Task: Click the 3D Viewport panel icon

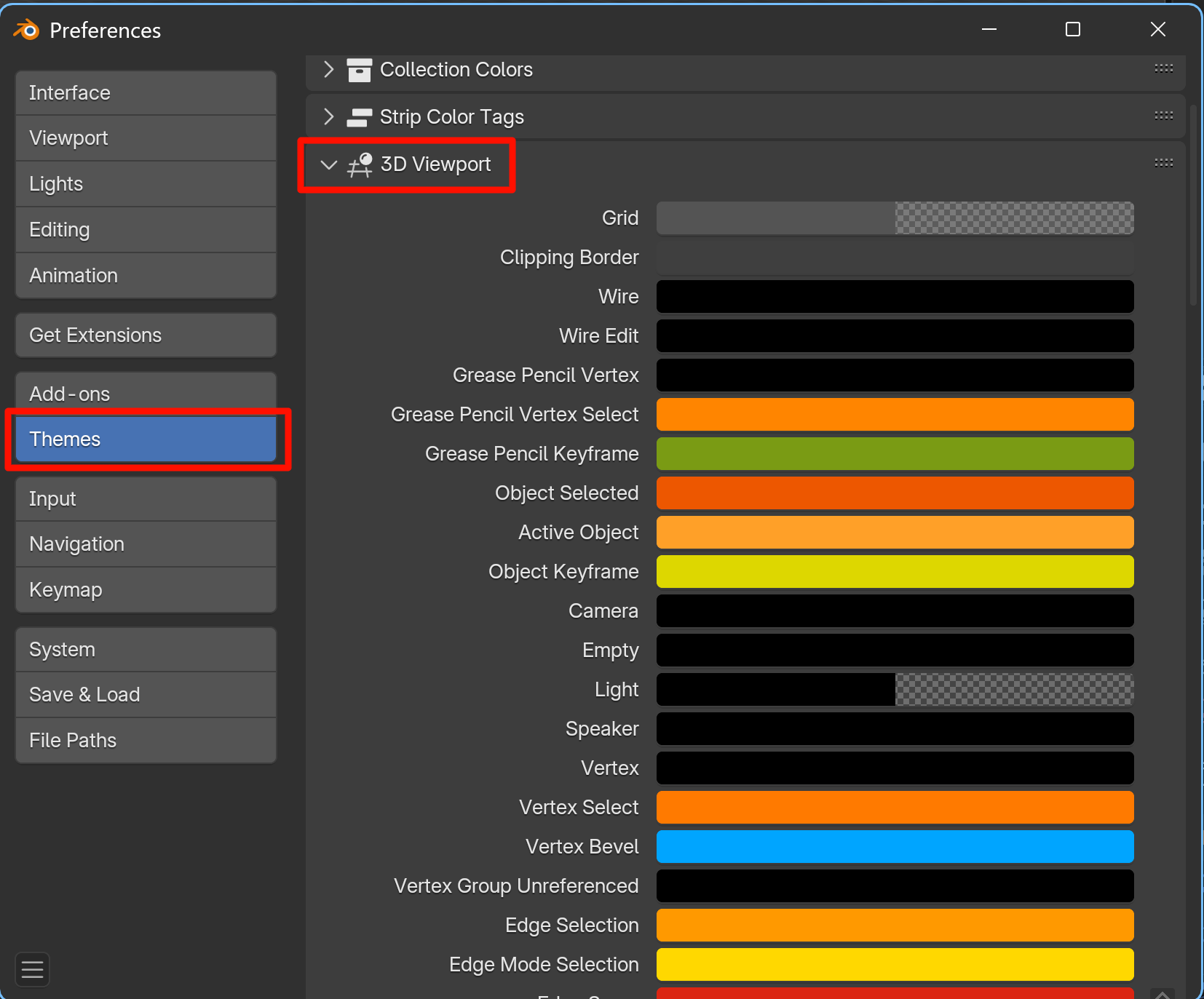Action: (x=360, y=164)
